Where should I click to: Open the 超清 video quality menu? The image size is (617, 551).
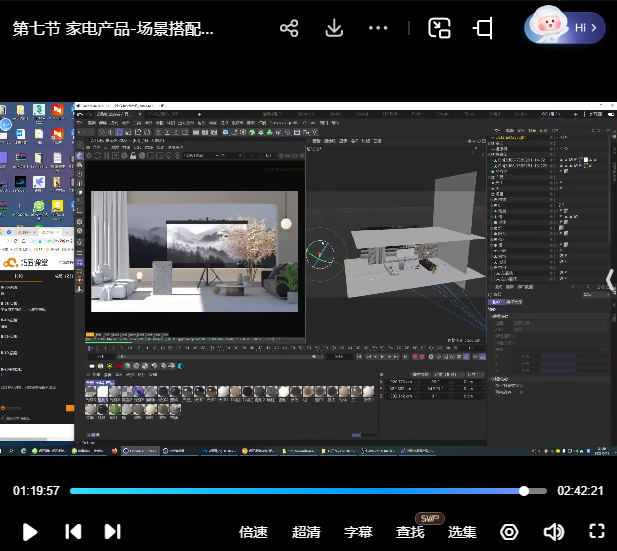coord(306,532)
